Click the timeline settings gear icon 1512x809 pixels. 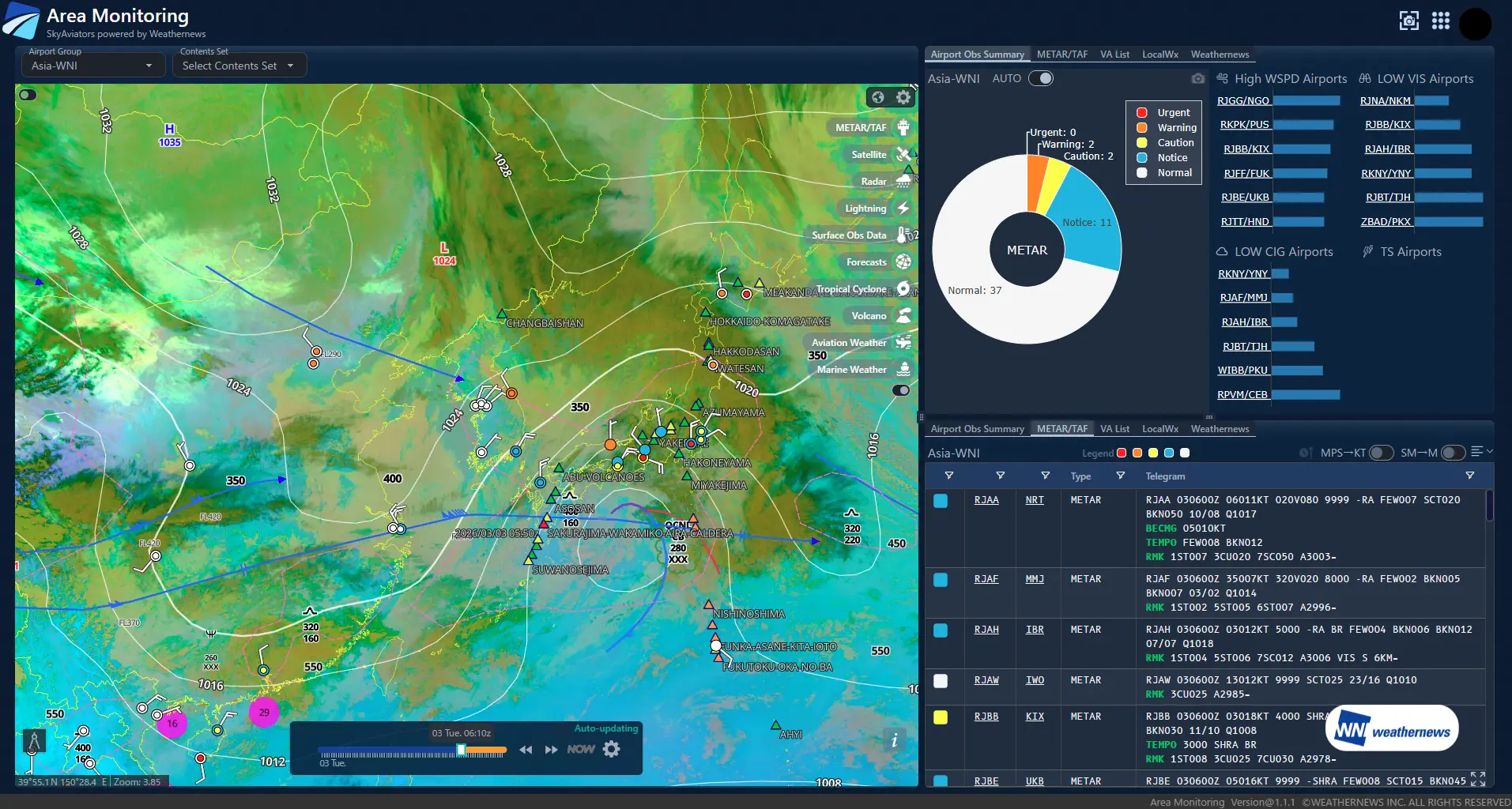(612, 749)
